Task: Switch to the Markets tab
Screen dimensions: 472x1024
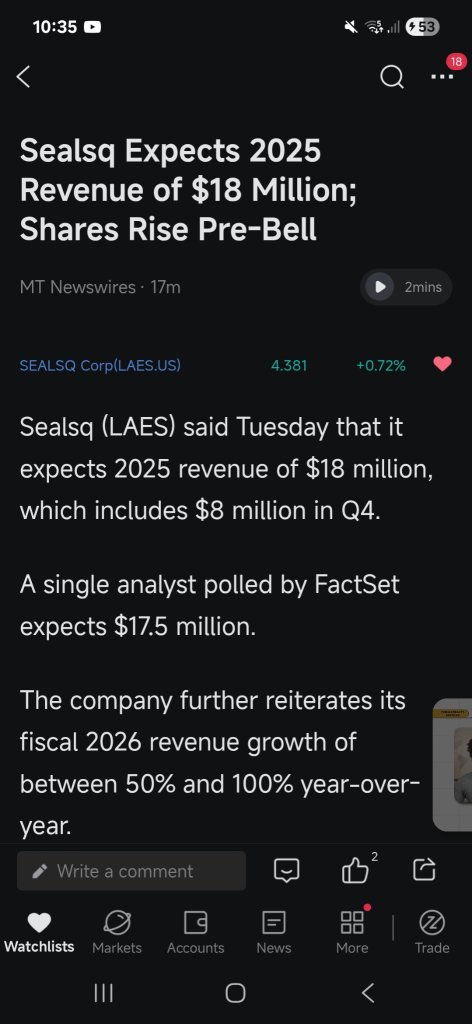Action: point(117,932)
